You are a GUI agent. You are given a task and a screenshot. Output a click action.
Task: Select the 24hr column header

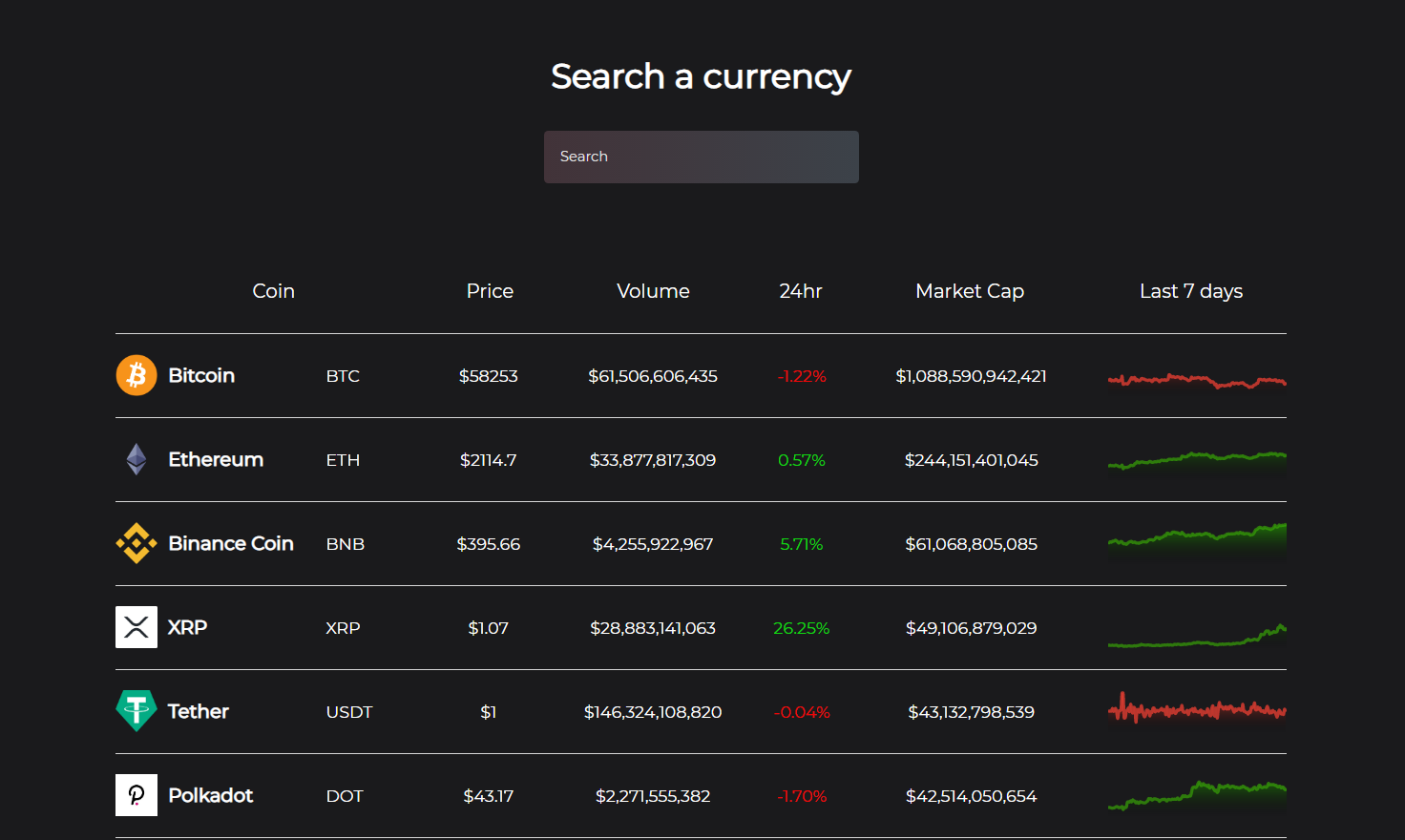point(801,291)
